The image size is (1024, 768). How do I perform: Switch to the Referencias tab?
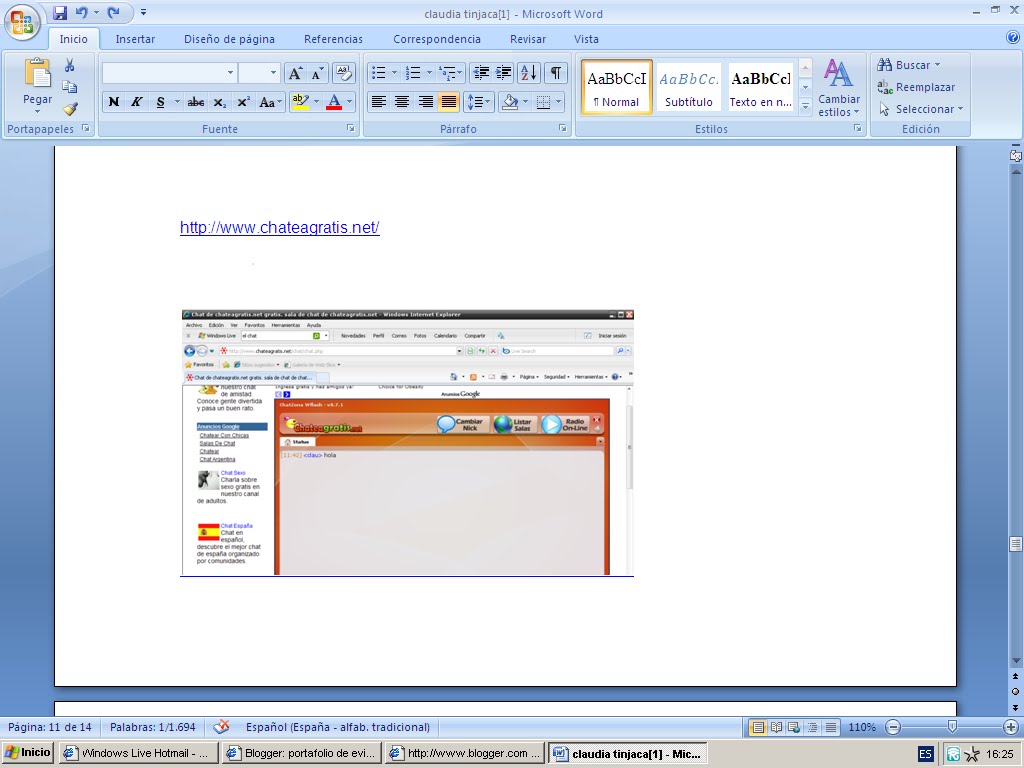point(333,39)
